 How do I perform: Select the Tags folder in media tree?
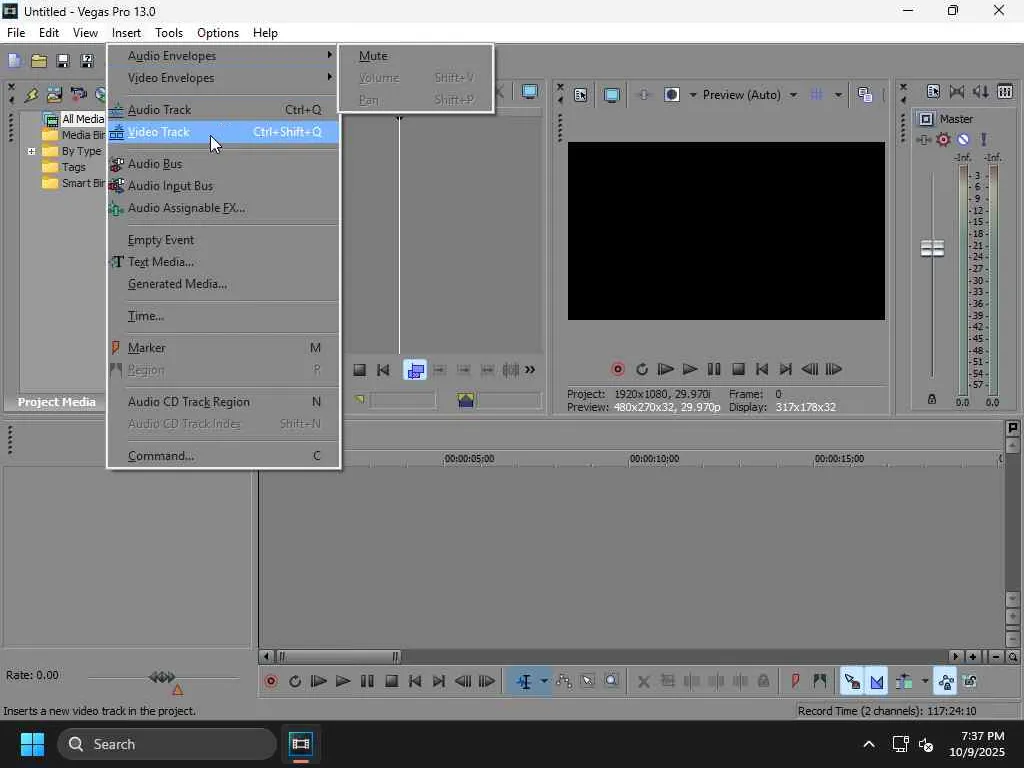pos(73,167)
